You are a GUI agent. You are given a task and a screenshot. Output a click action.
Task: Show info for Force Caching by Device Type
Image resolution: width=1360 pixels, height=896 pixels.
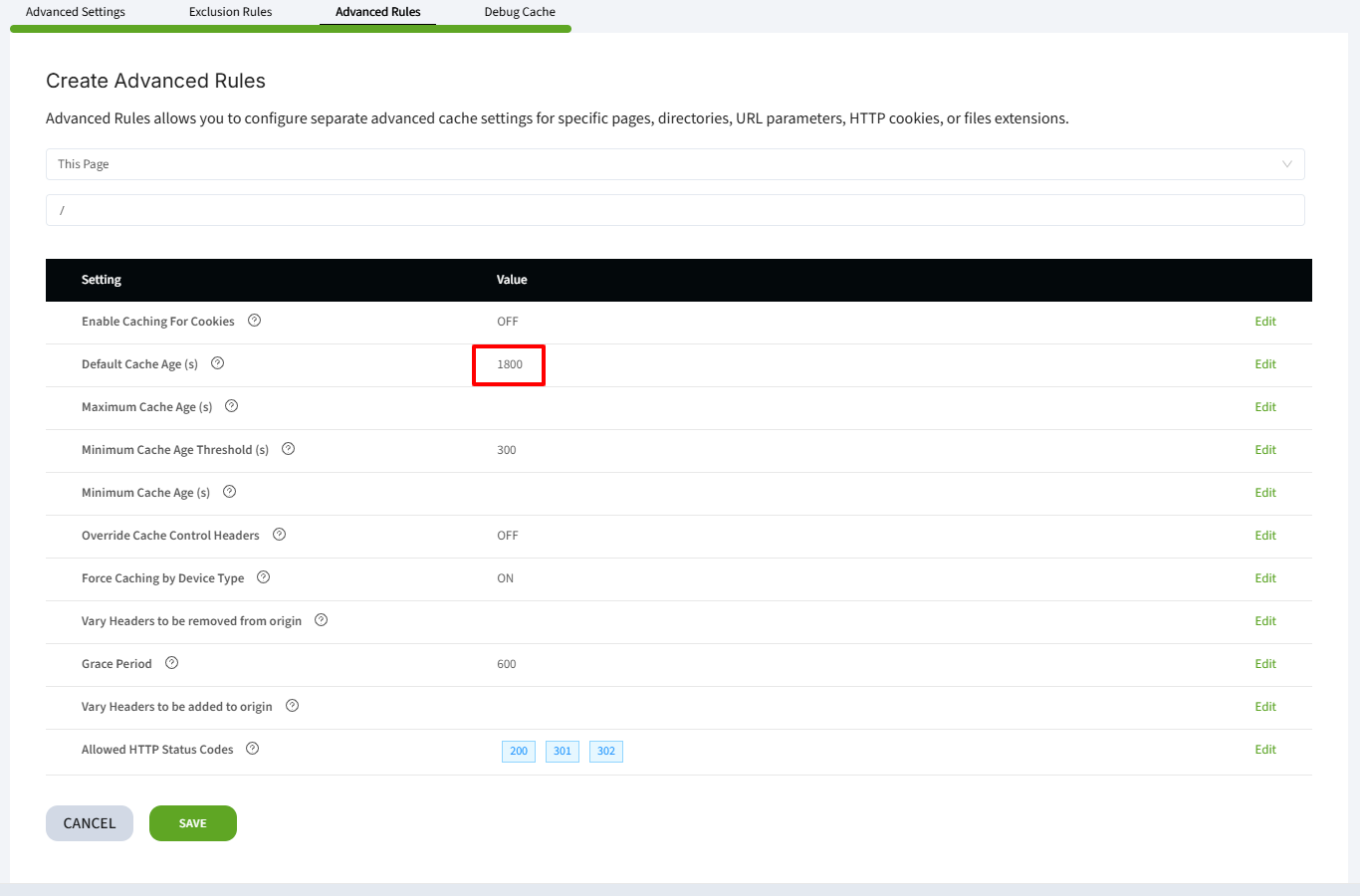click(x=263, y=577)
